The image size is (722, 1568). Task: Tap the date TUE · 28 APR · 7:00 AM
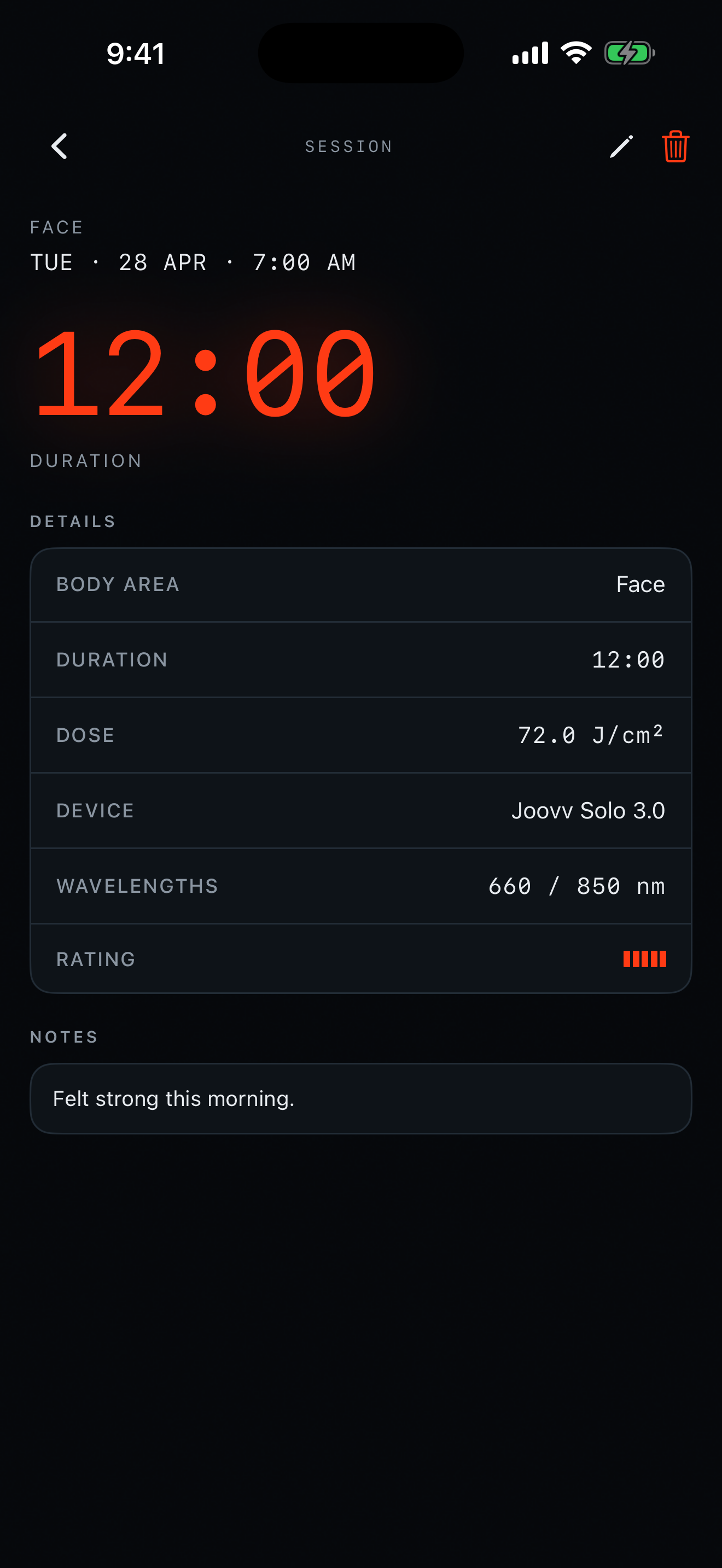[194, 262]
